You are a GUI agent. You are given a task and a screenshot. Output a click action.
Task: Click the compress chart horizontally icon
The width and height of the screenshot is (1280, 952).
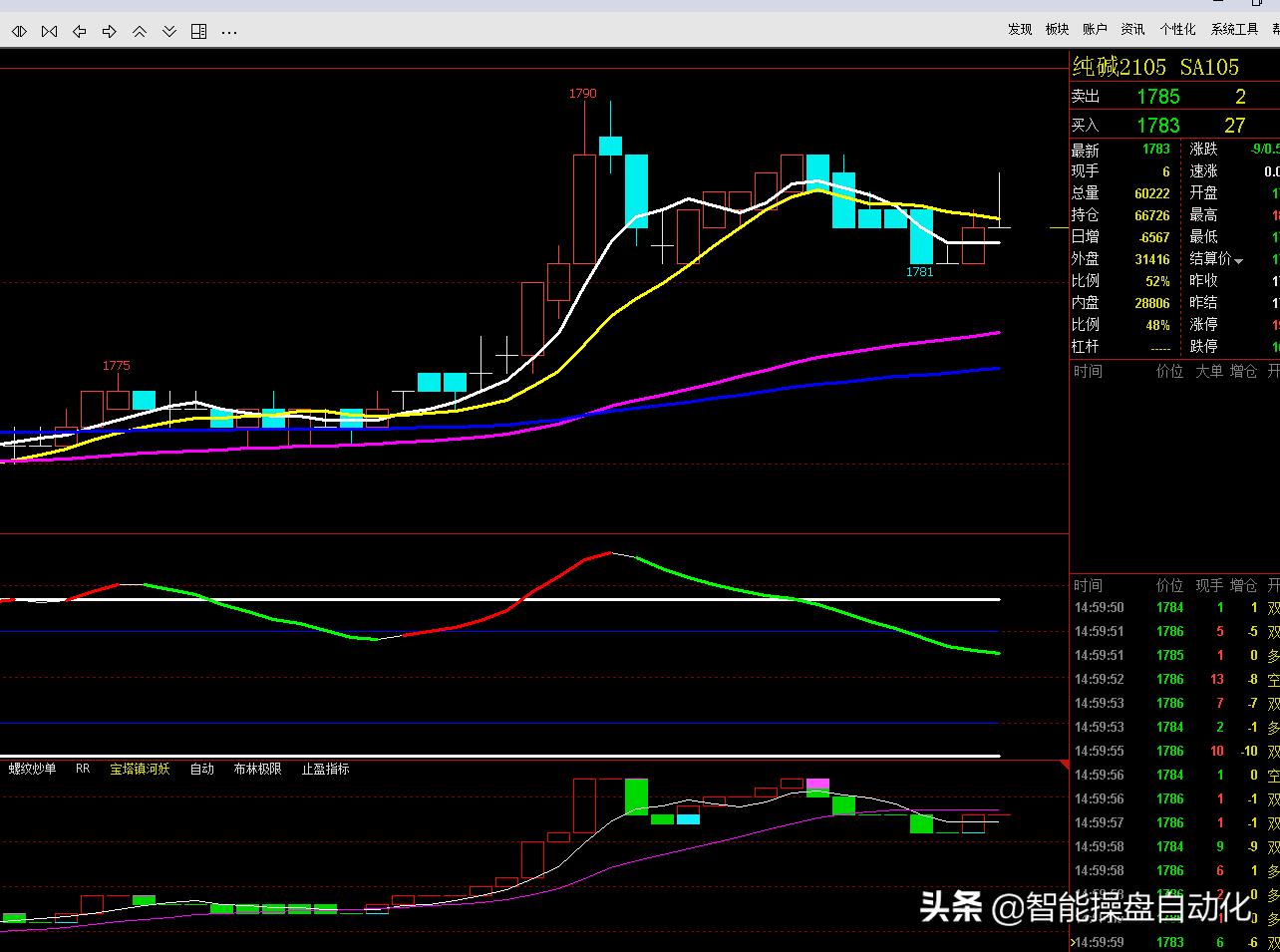coord(49,32)
